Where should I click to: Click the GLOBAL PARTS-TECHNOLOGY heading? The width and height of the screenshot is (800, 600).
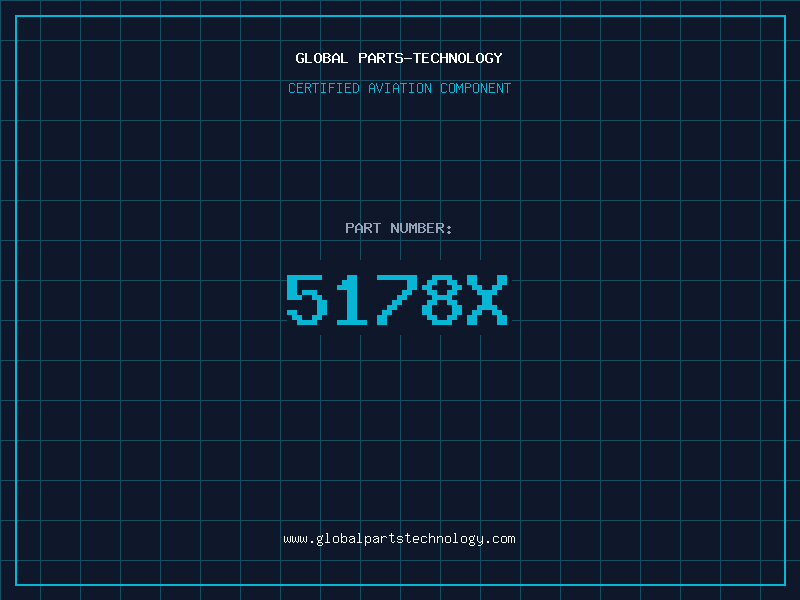coord(399,58)
